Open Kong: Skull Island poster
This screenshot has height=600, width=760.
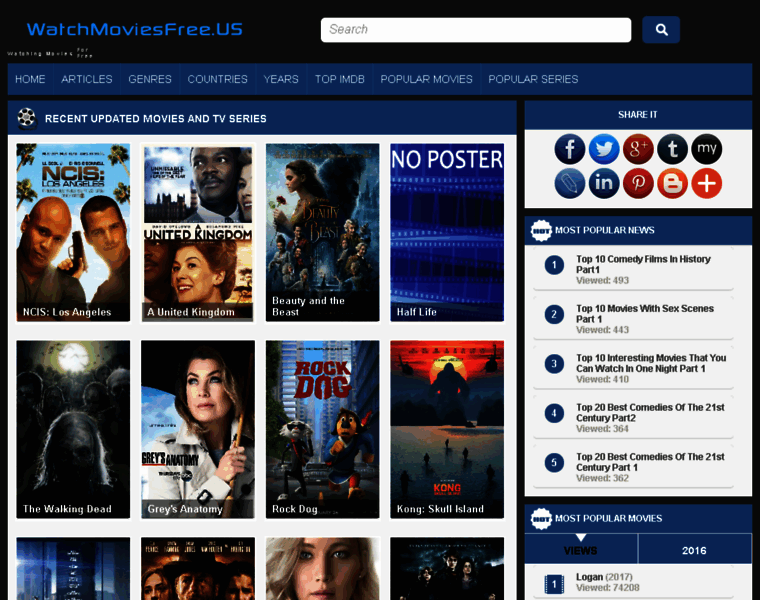(x=447, y=429)
